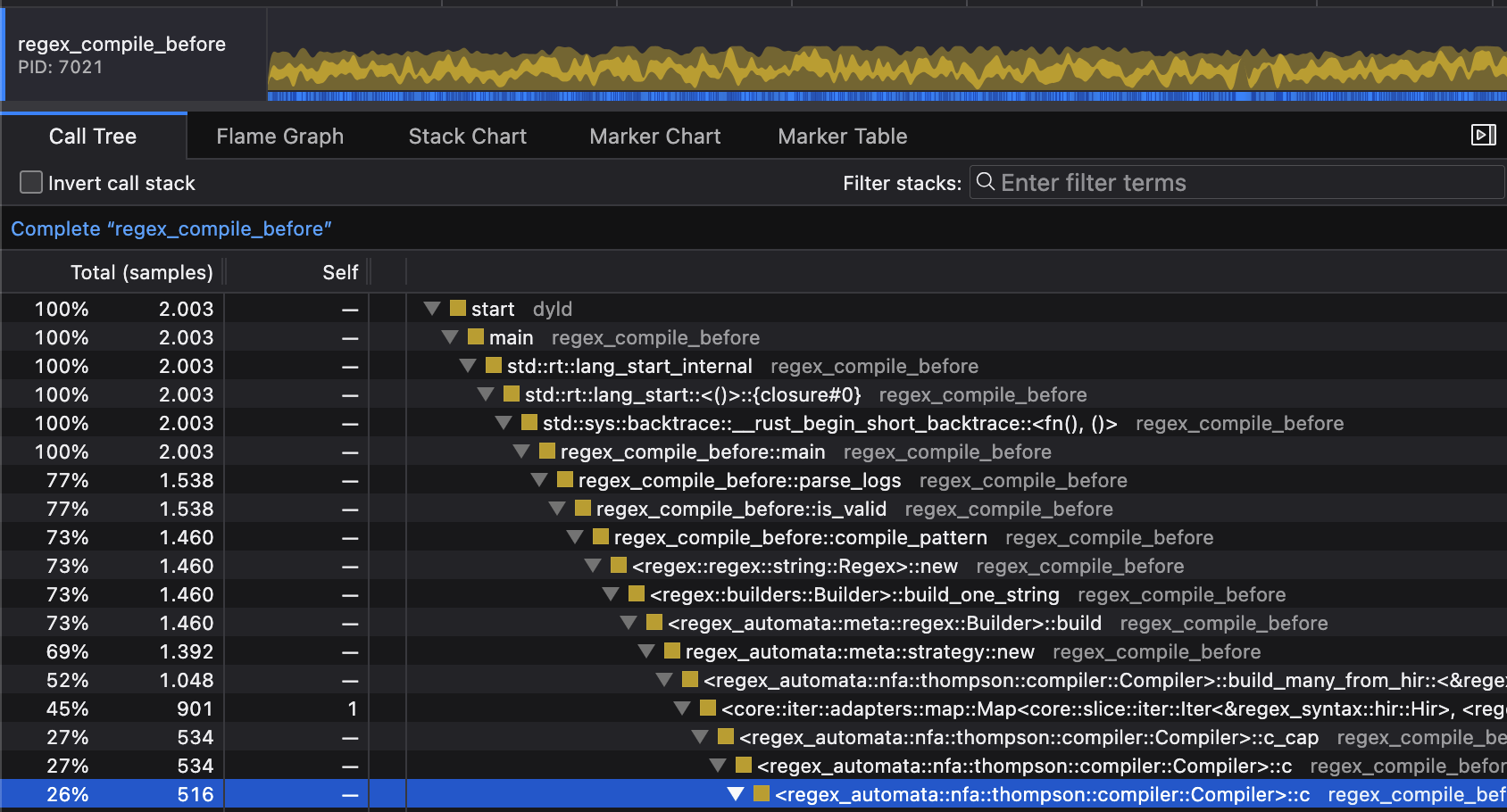
Task: Focus the filter stacks input field
Action: click(1236, 182)
